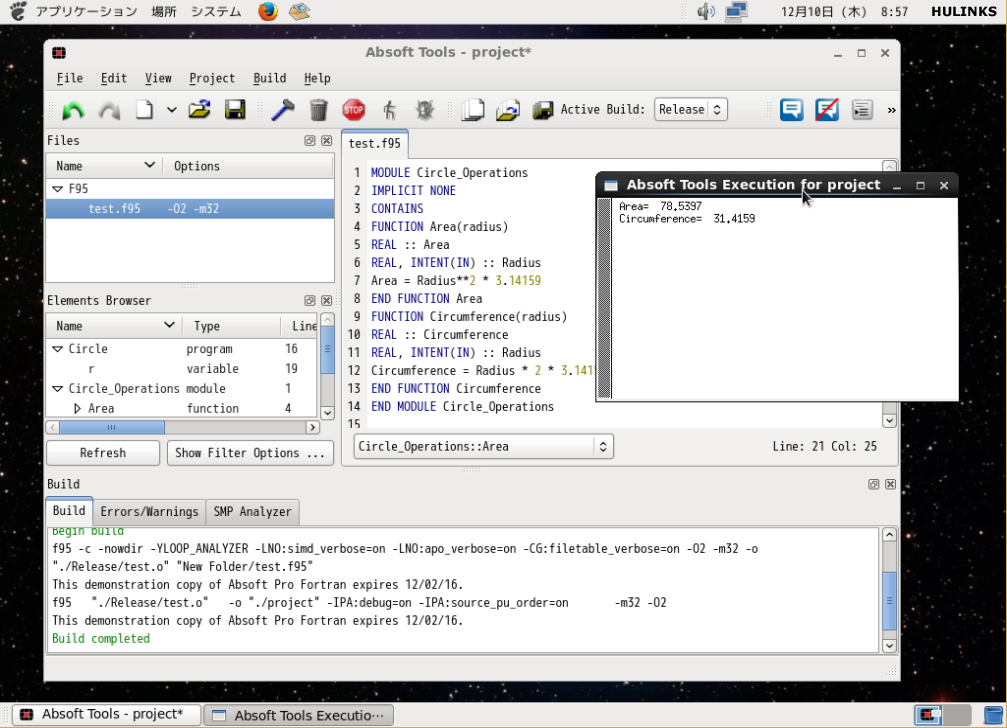Click the volume speaker icon in system tray
Viewport: 1007px width, 728px height.
(706, 12)
